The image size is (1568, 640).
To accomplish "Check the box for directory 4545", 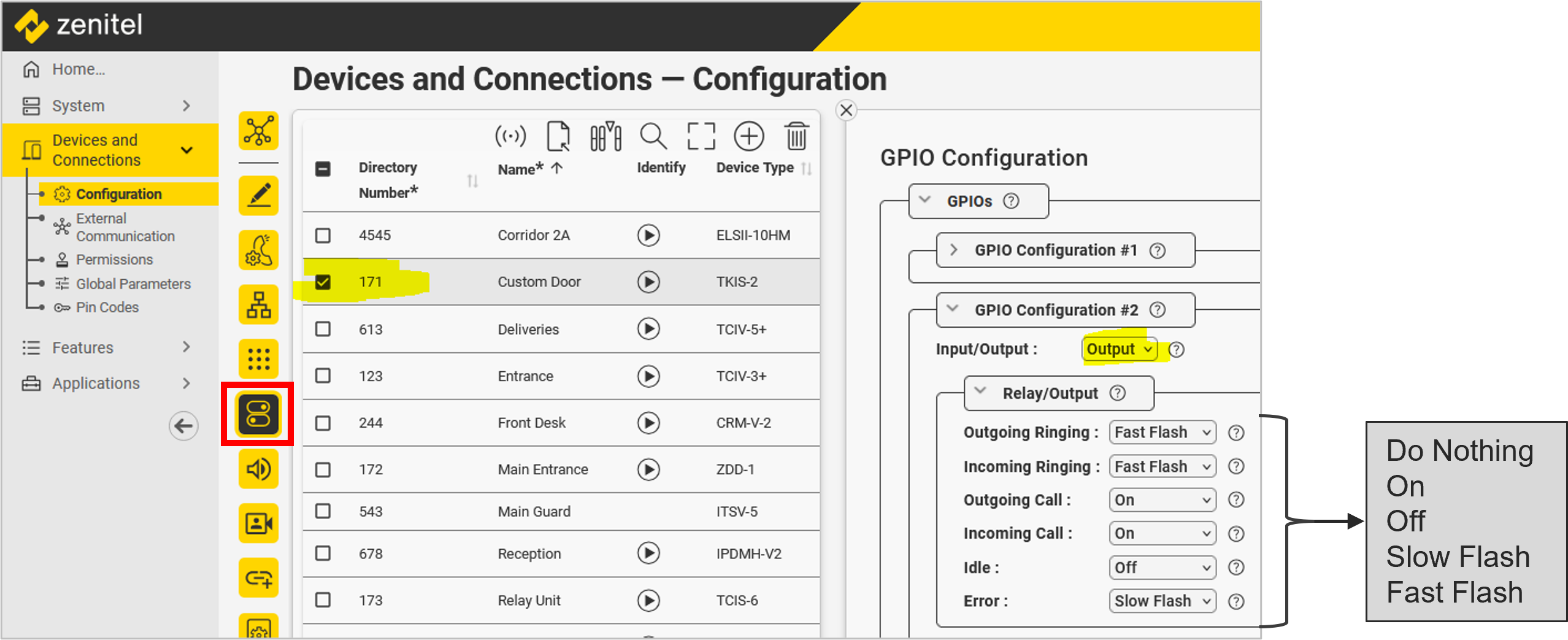I will [x=323, y=235].
